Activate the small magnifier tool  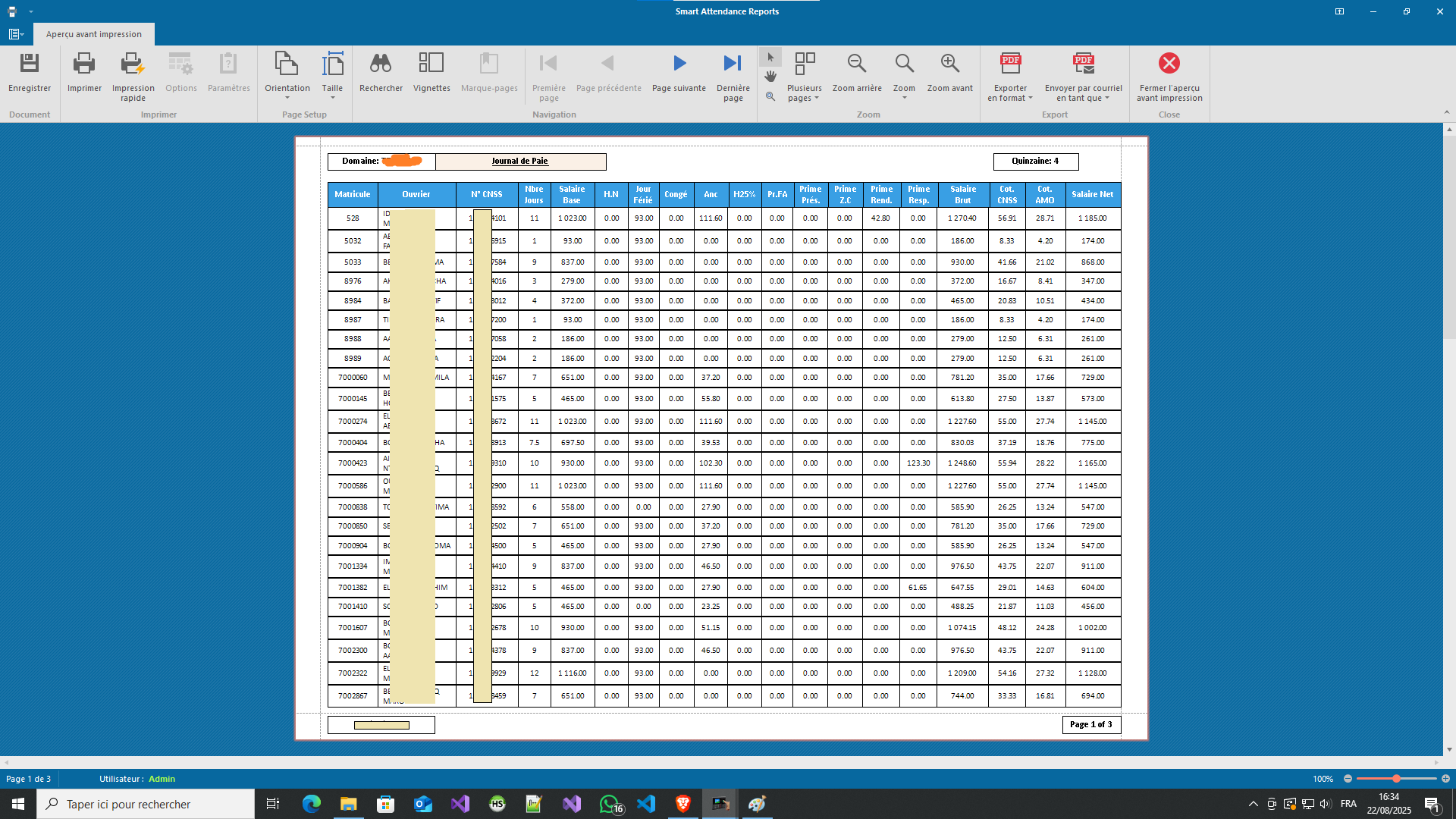click(x=770, y=96)
